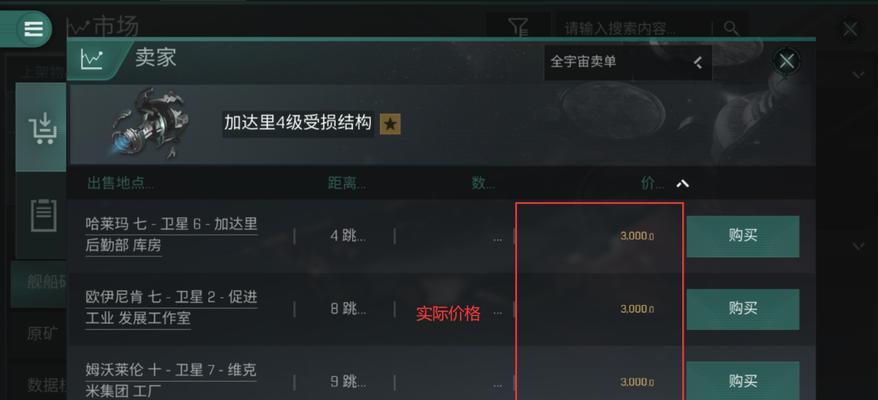Screen dimensions: 878x400
Task: Click the 加达里4级受损结构 item thumbnail
Action: pyautogui.click(x=150, y=123)
